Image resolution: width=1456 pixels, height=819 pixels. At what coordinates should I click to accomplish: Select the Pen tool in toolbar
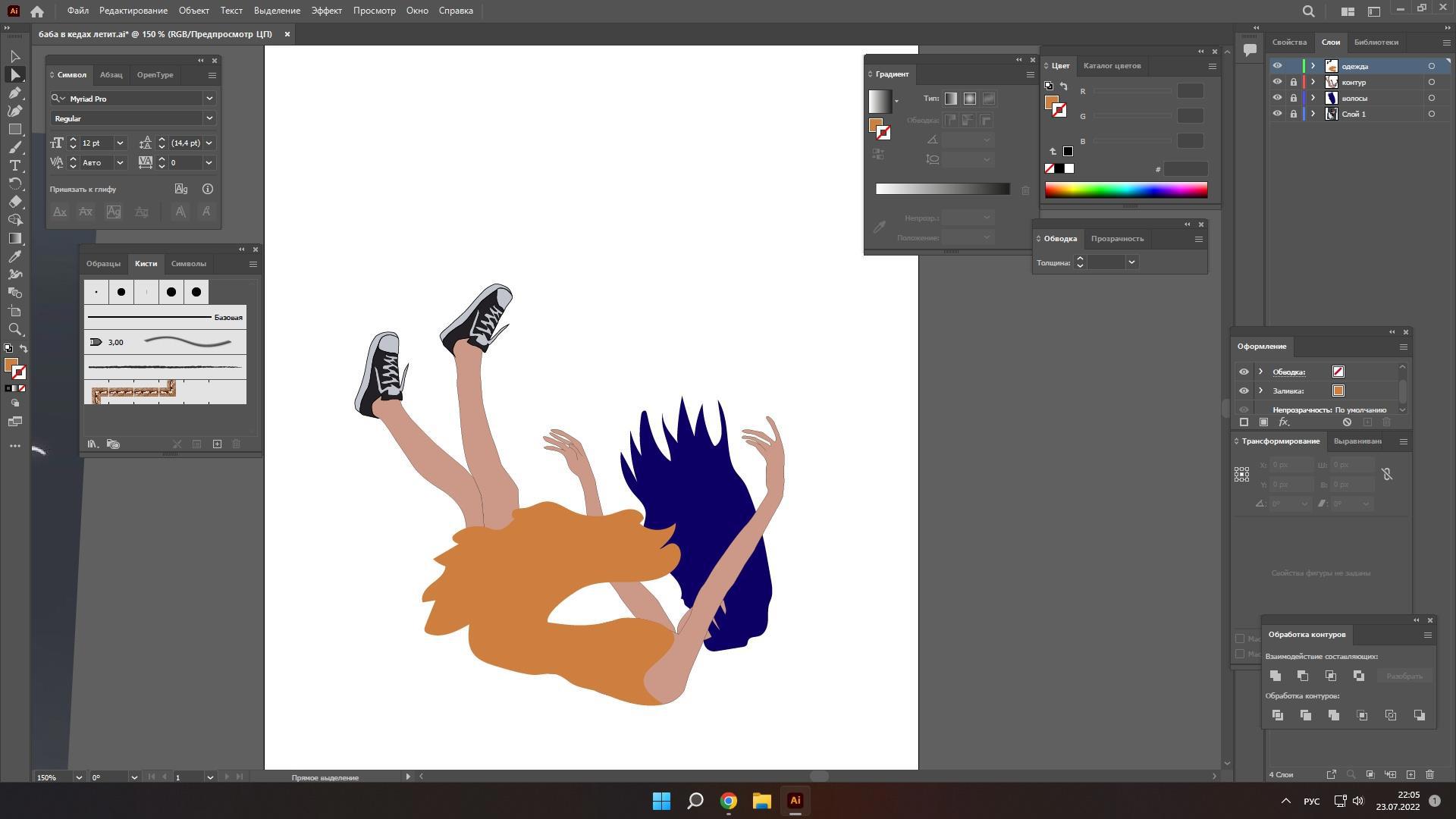[x=14, y=93]
